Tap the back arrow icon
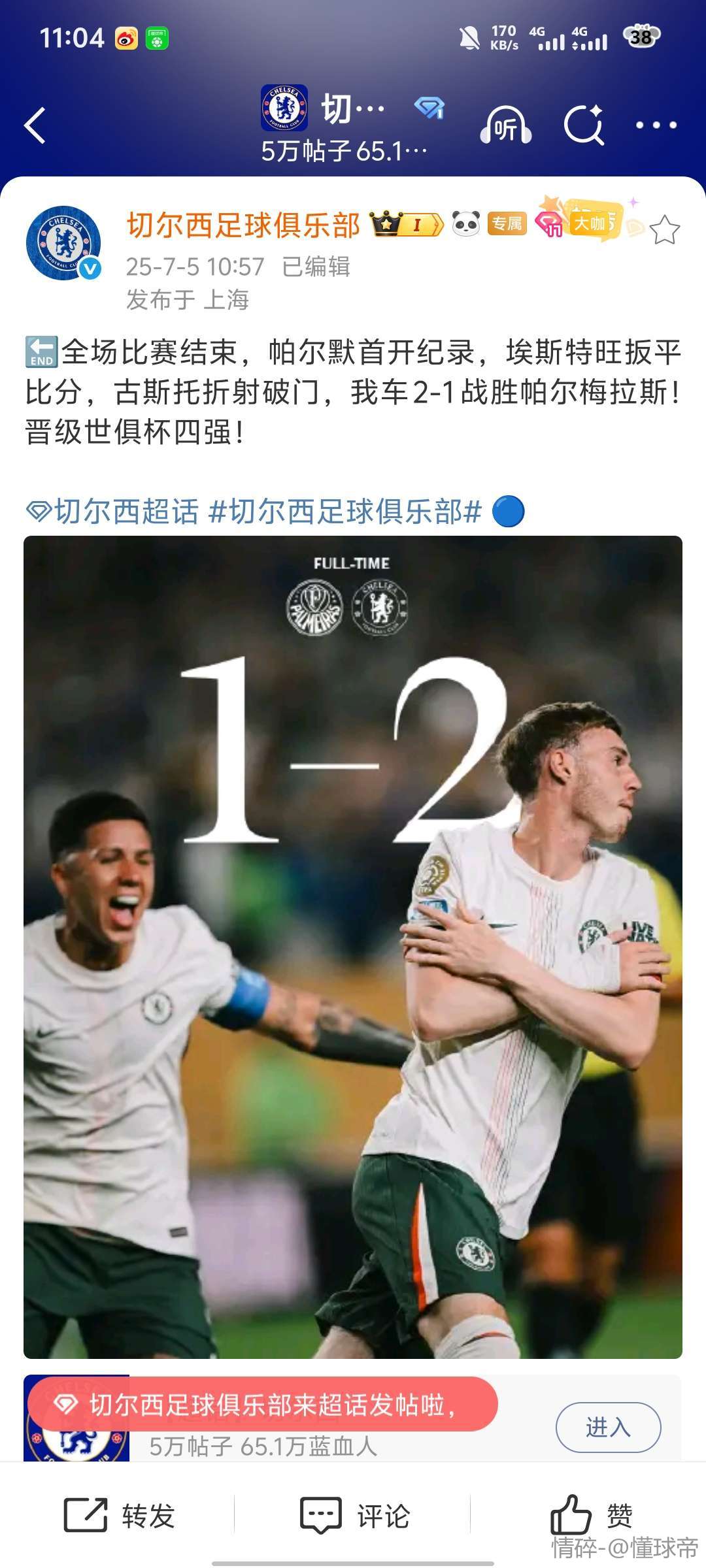The height and width of the screenshot is (1568, 706). click(x=35, y=125)
